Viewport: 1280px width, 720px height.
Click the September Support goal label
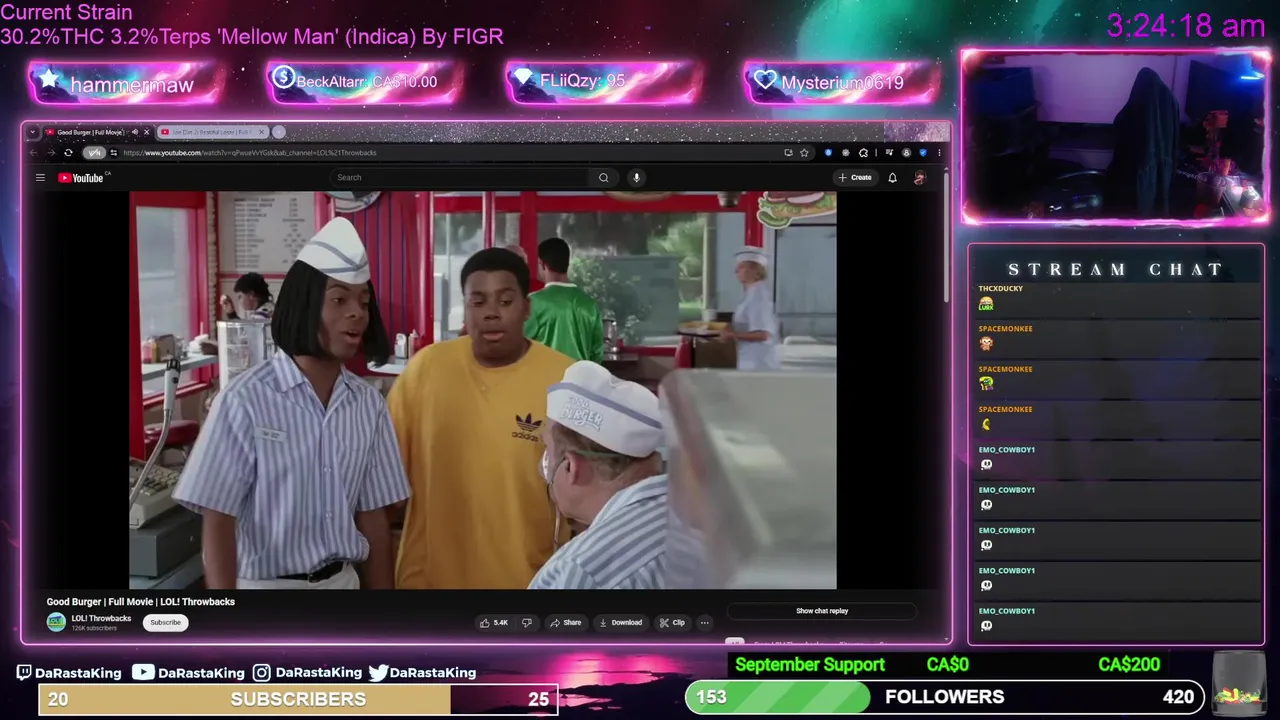click(810, 665)
